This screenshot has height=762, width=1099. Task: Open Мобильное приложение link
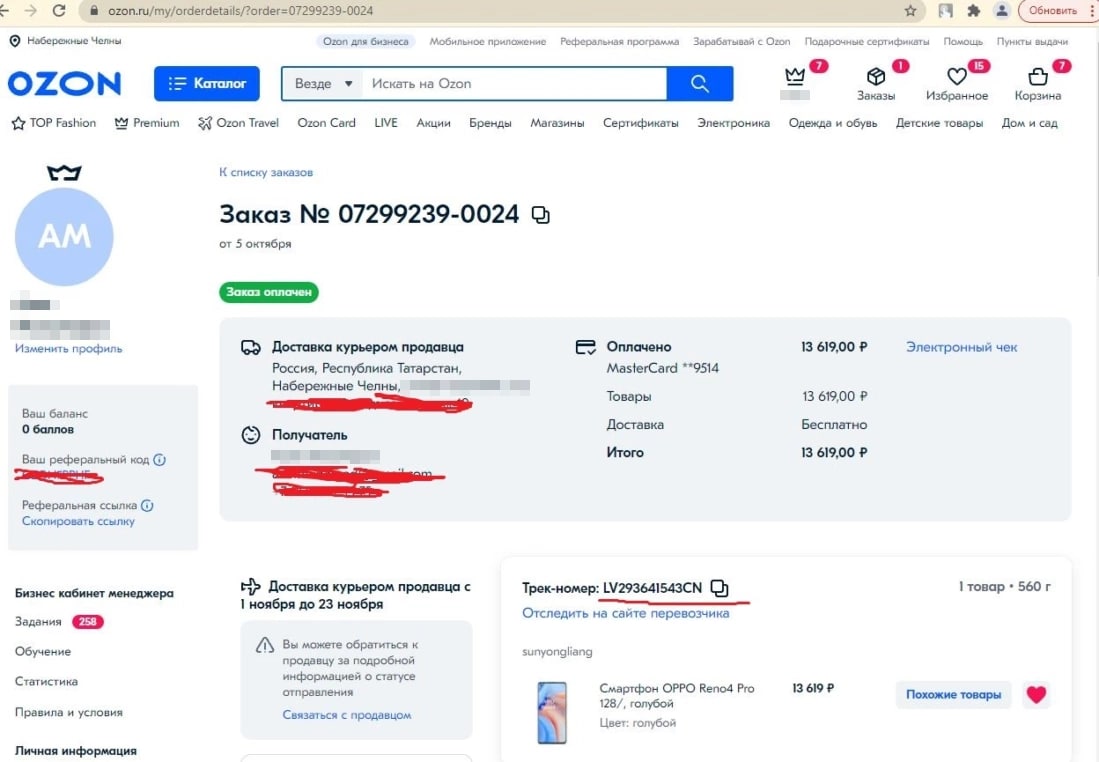pos(488,41)
